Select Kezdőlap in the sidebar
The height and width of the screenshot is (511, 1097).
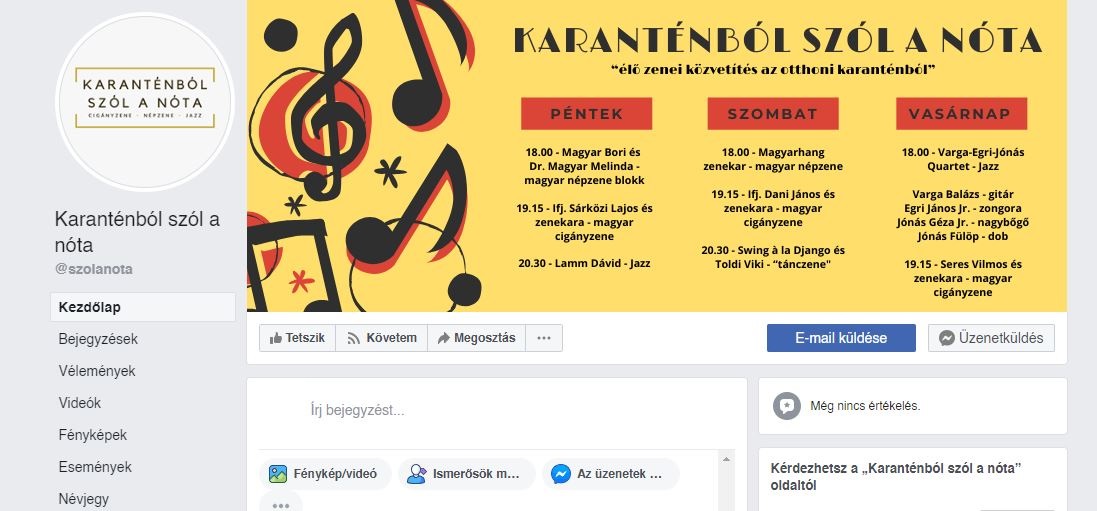143,307
